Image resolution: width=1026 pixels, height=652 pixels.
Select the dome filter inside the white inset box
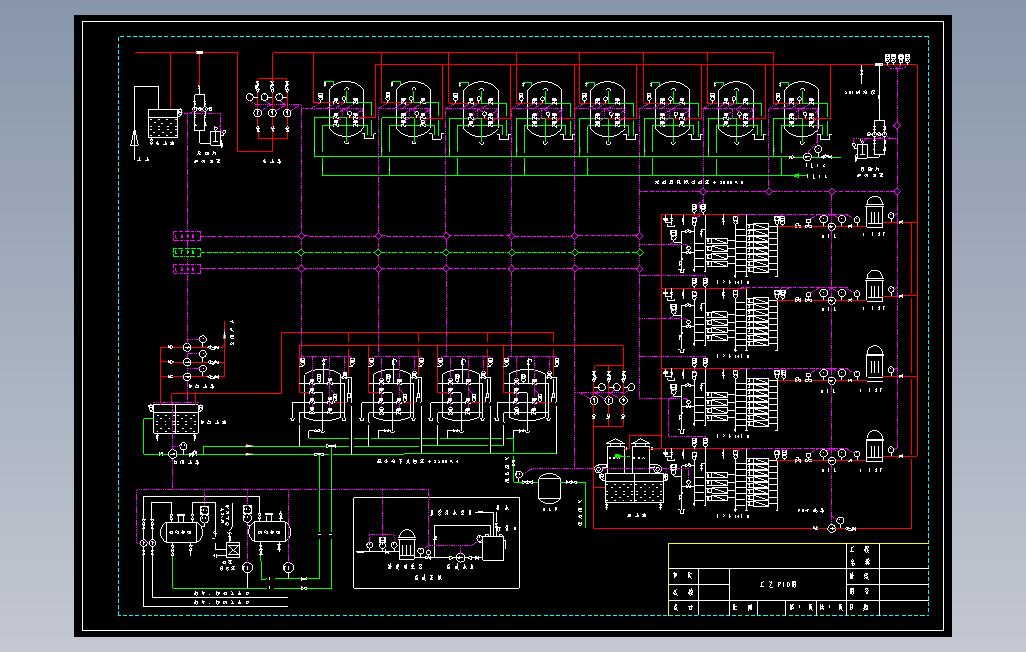click(x=406, y=543)
